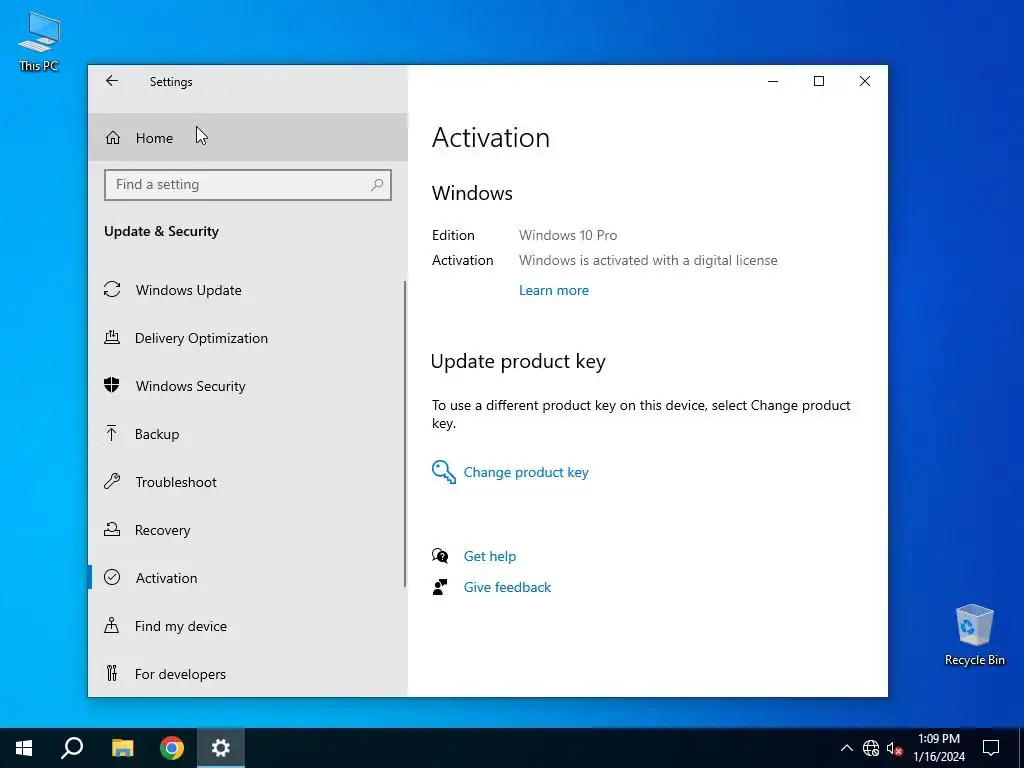
Task: Minimize the Settings window
Action: pyautogui.click(x=773, y=81)
